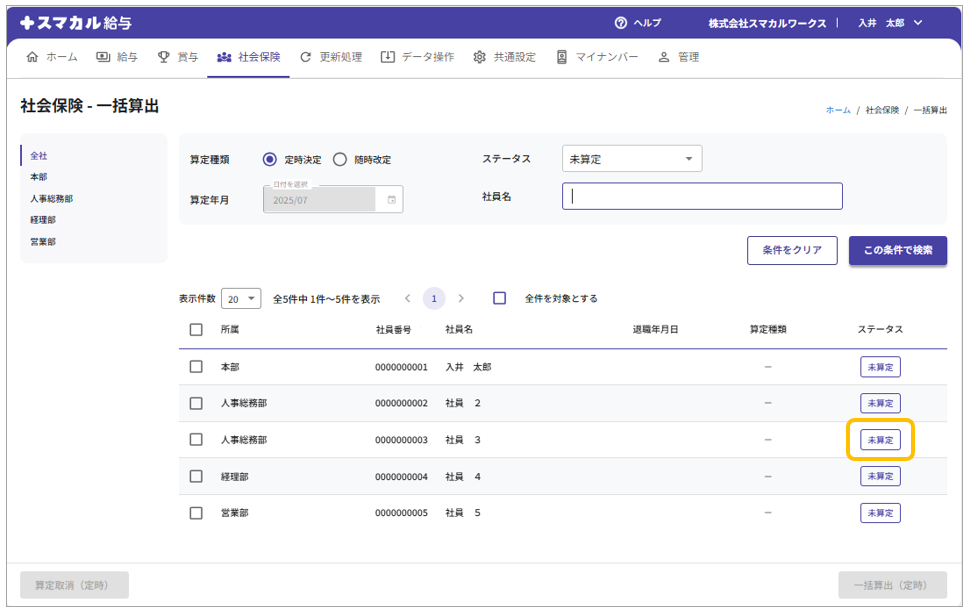Viewport: 970px width, 614px height.
Task: Click the Home house icon
Action: (33, 57)
